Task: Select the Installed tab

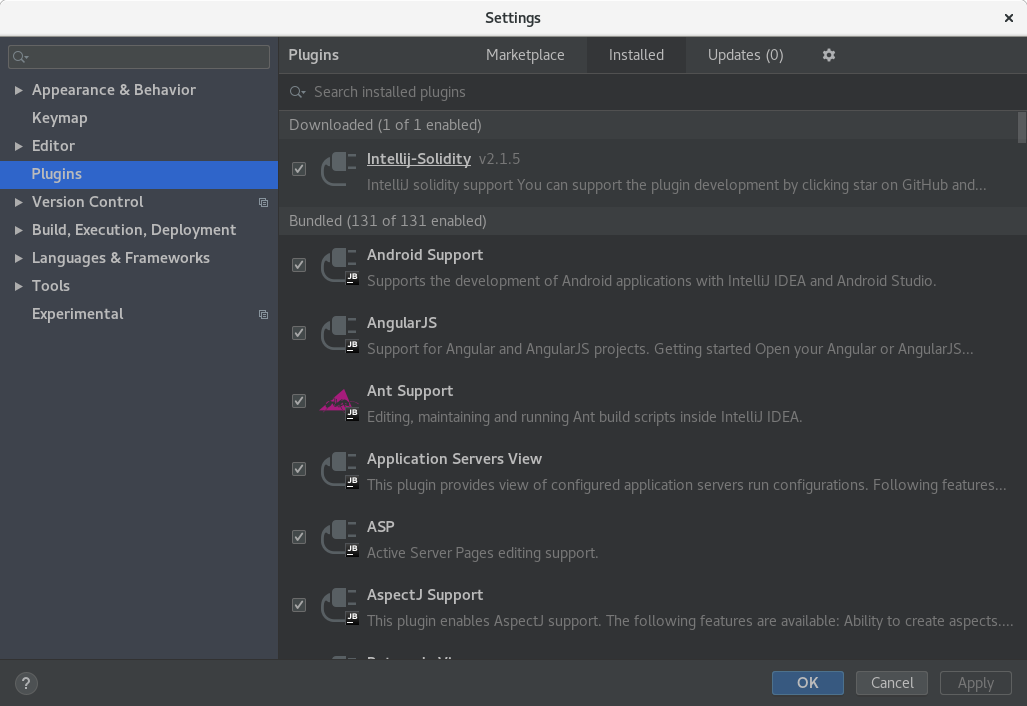Action: (x=636, y=55)
